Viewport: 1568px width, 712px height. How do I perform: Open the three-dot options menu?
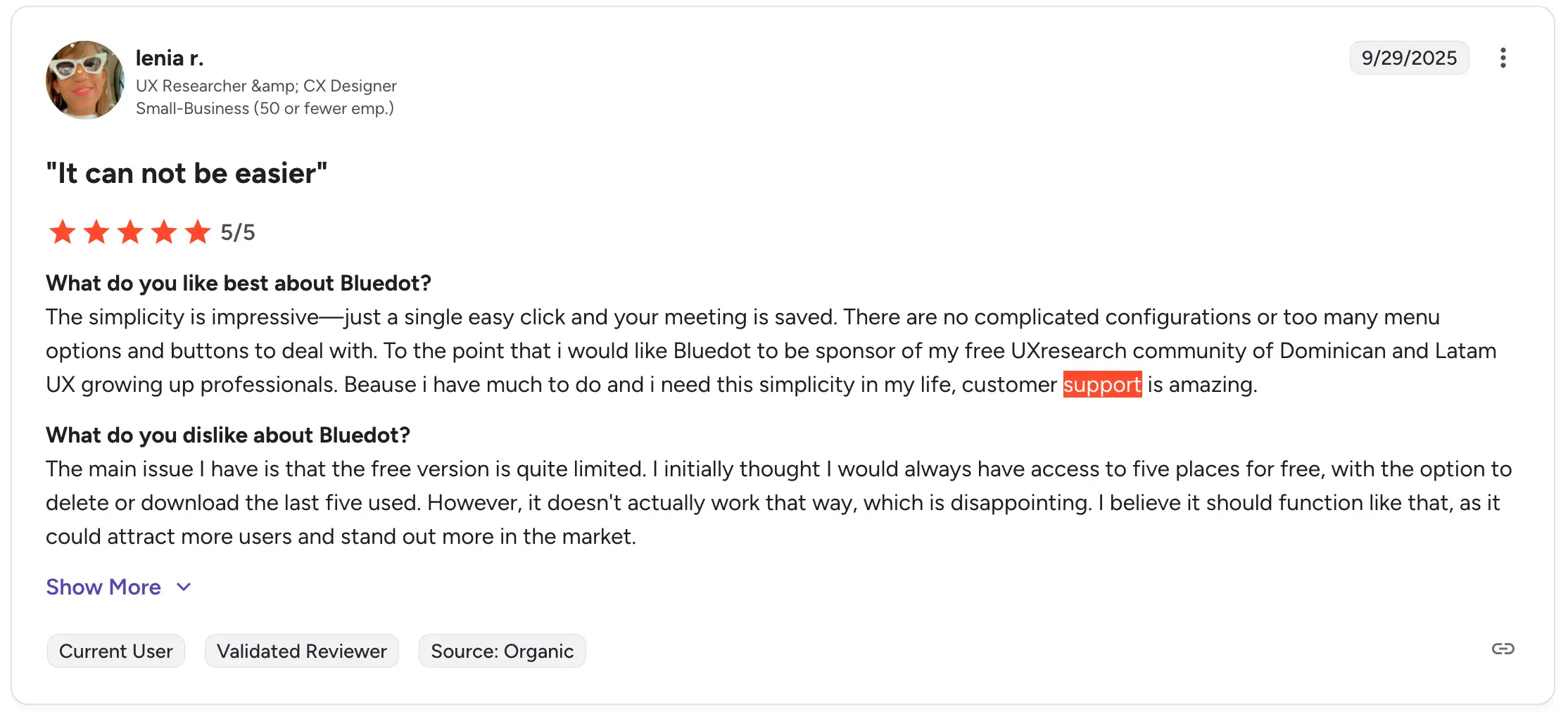(x=1503, y=58)
